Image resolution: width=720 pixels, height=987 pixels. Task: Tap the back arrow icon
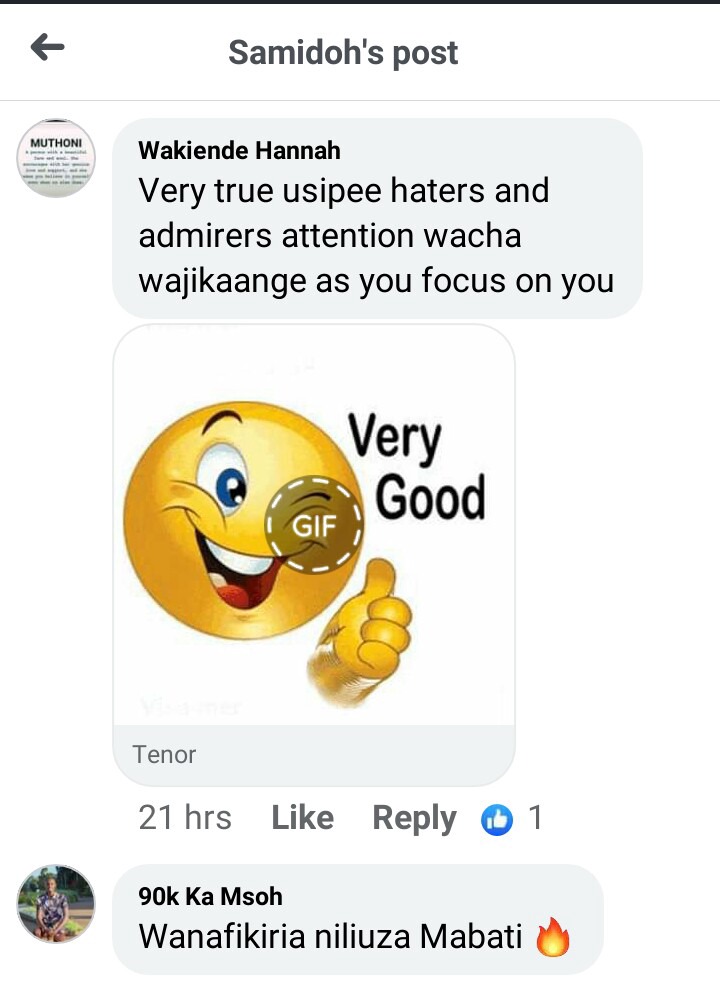[48, 47]
